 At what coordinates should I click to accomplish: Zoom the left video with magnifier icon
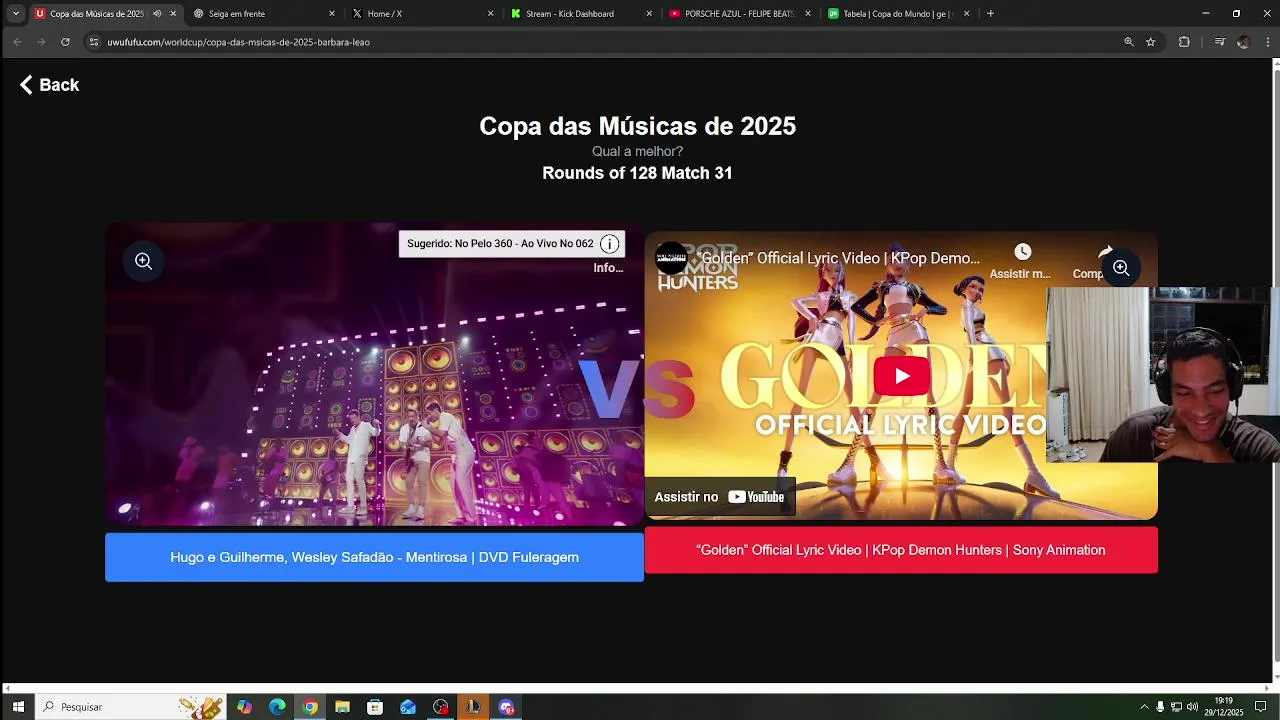pyautogui.click(x=144, y=261)
